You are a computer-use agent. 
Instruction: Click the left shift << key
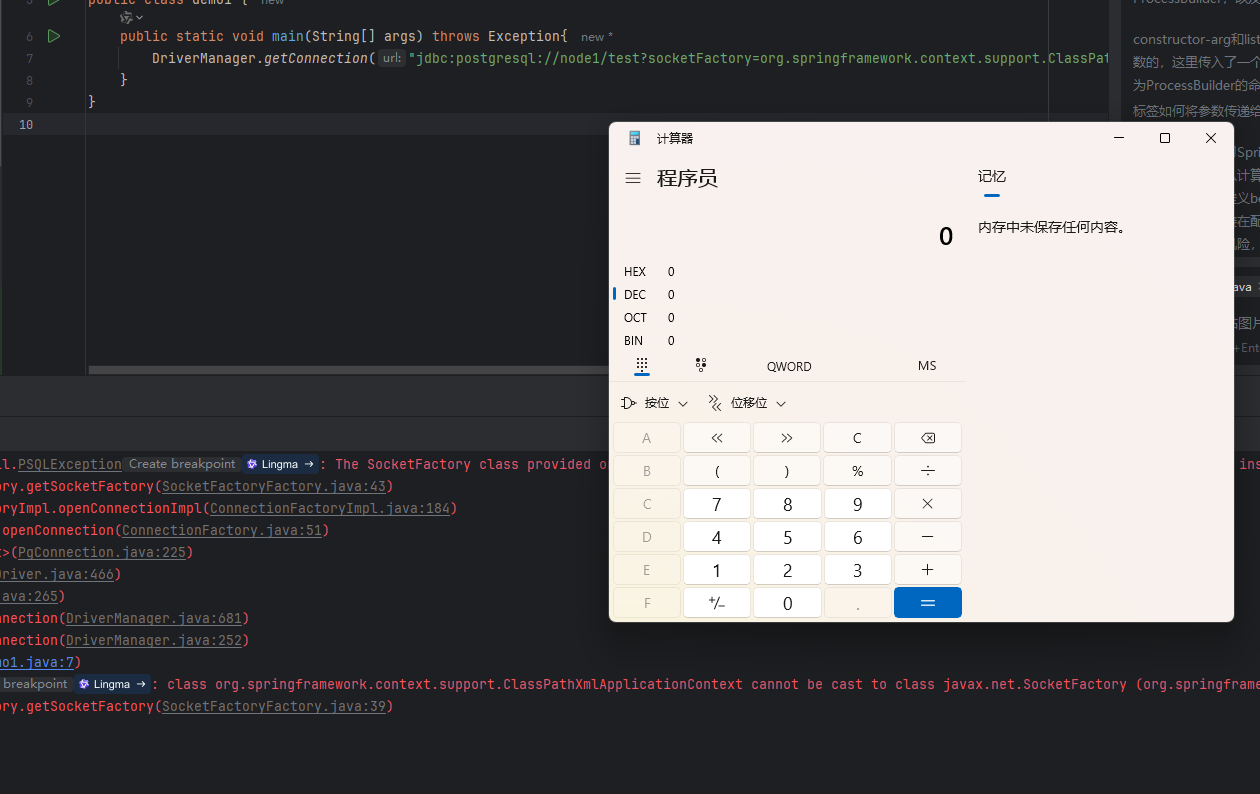(717, 438)
